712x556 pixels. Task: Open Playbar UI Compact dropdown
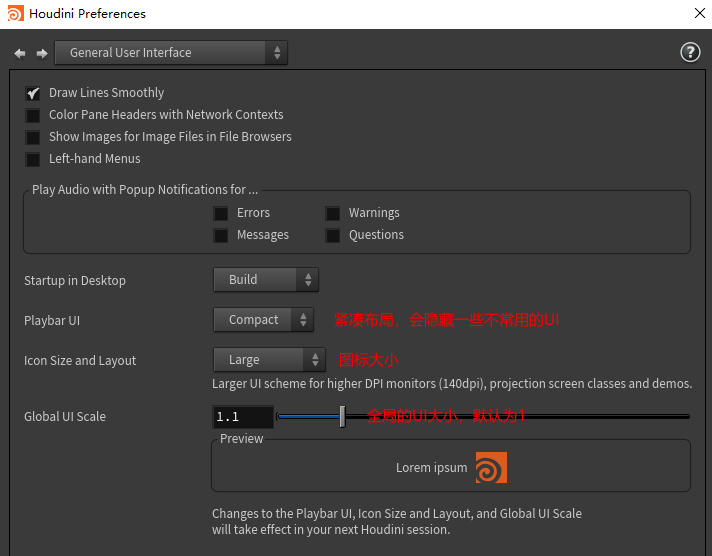[x=263, y=320]
